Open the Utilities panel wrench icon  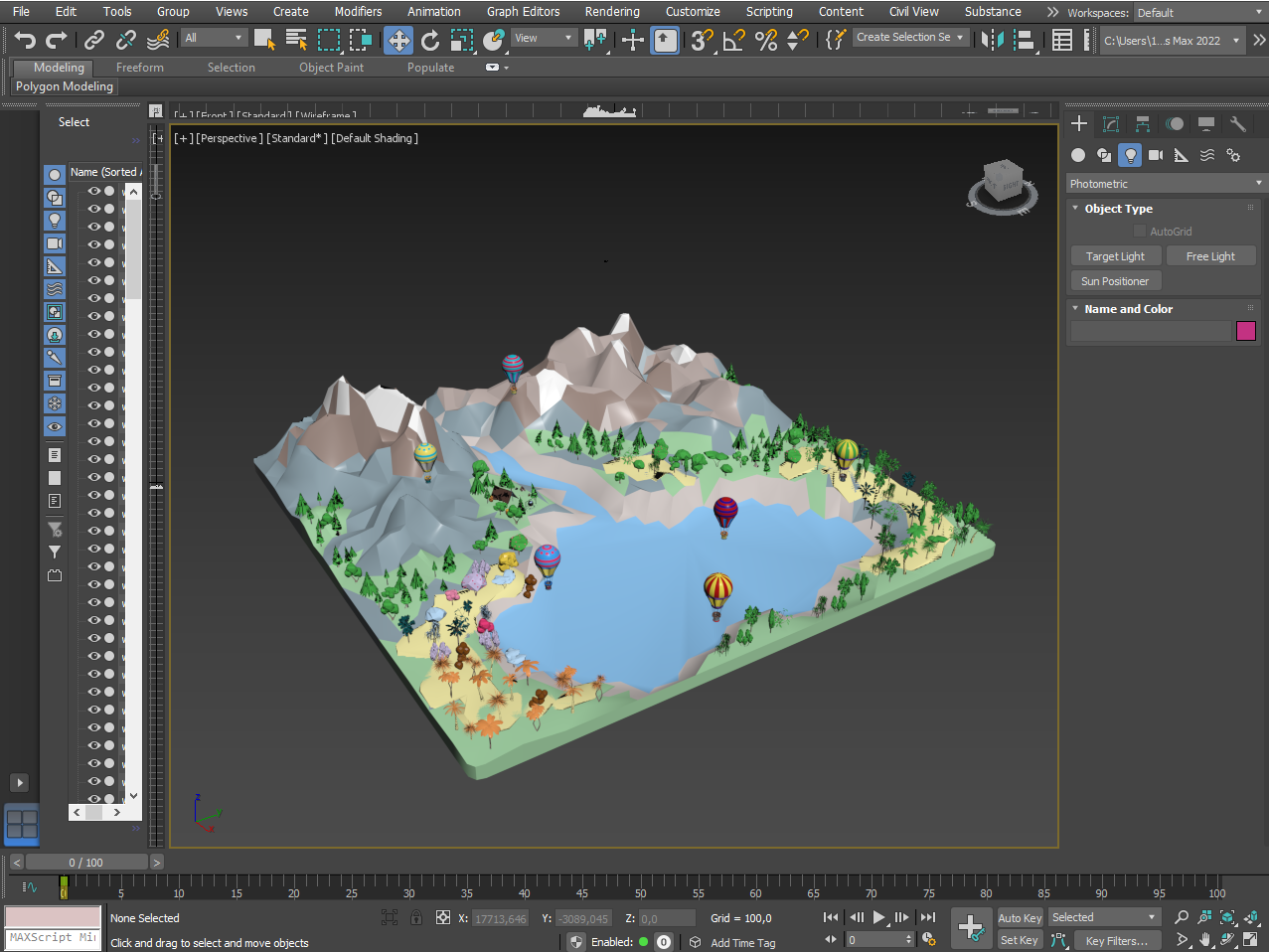coord(1237,123)
